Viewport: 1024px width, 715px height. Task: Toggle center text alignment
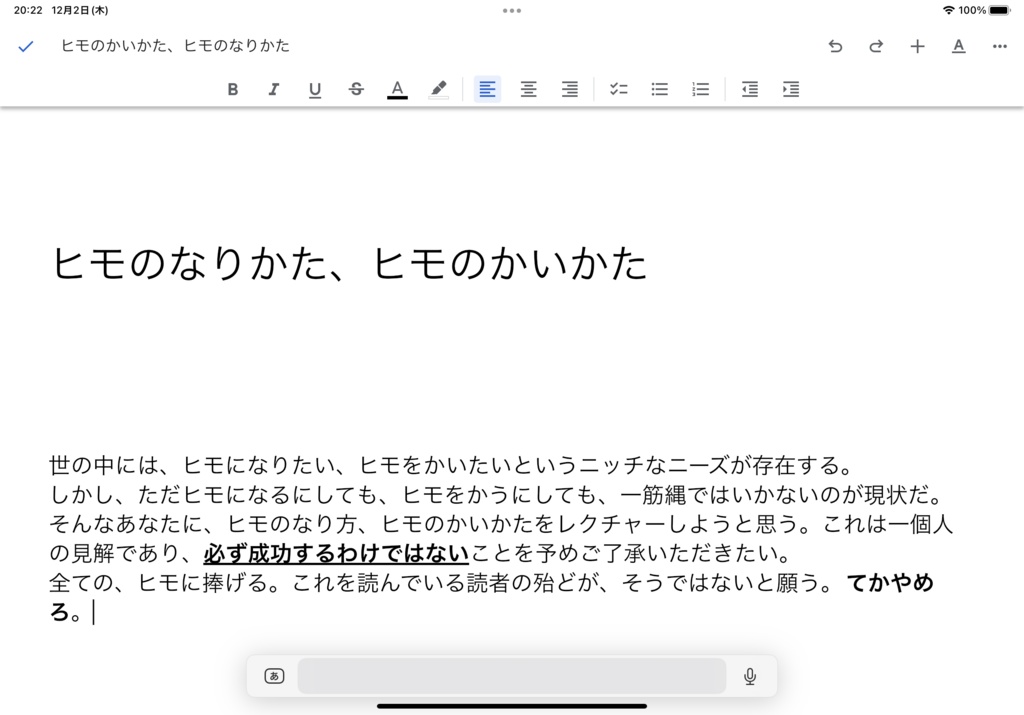click(x=528, y=89)
